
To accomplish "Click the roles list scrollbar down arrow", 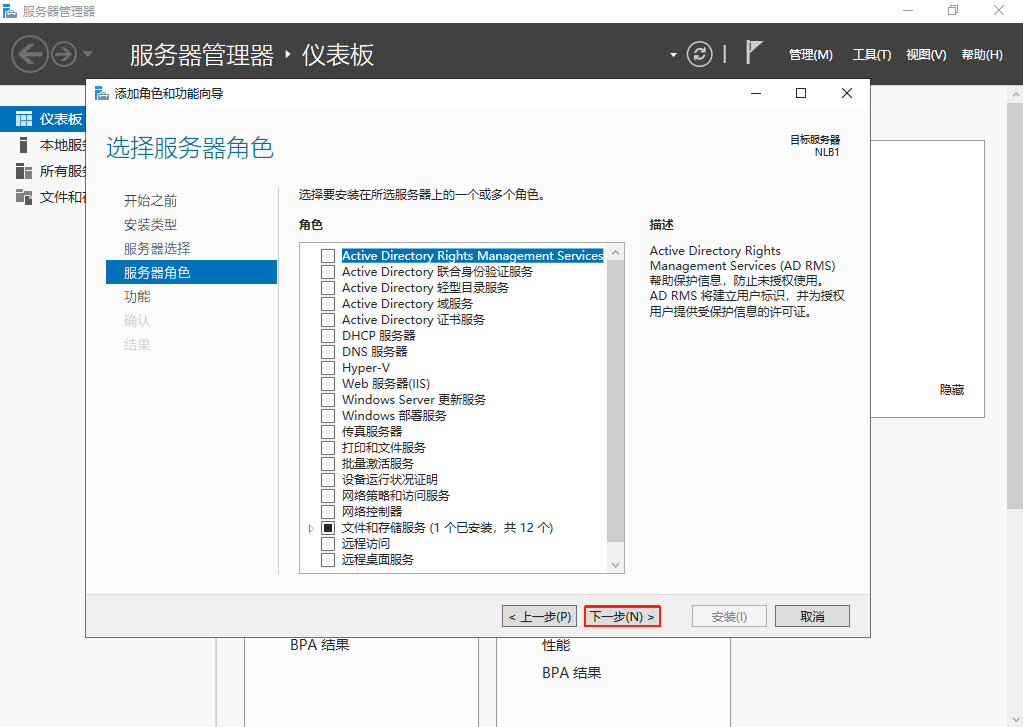I will point(615,565).
